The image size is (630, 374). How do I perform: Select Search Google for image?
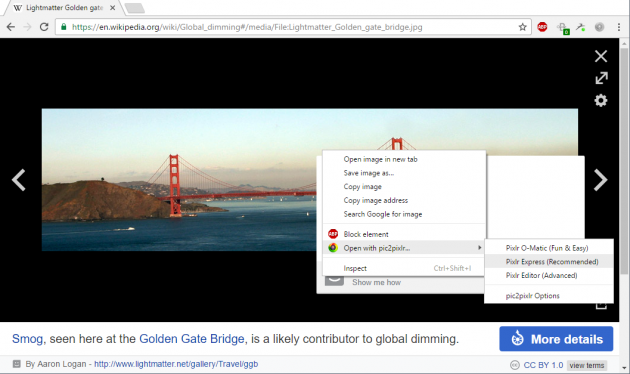point(404,214)
